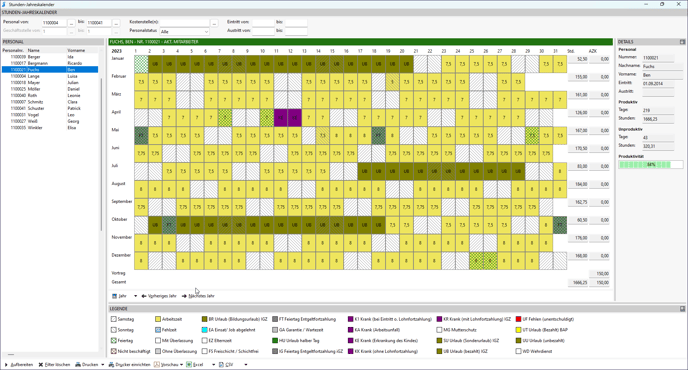Click the Jahr calendar icon
The width and height of the screenshot is (688, 370).
115,296
